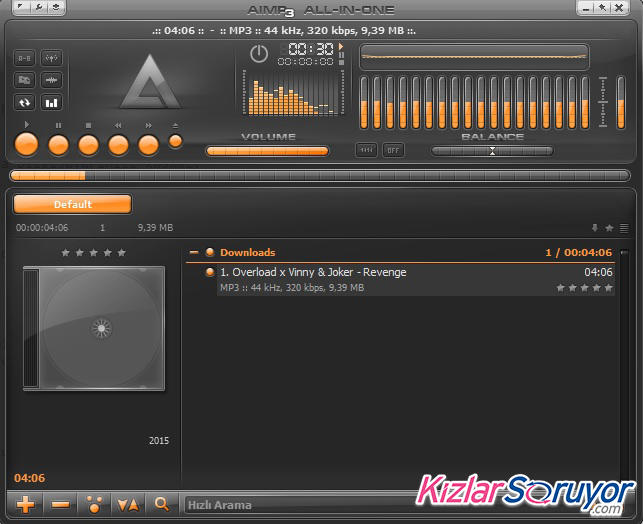Pin the window with the pushpin icon
Screen dimensions: 643x524
(x=602, y=8)
